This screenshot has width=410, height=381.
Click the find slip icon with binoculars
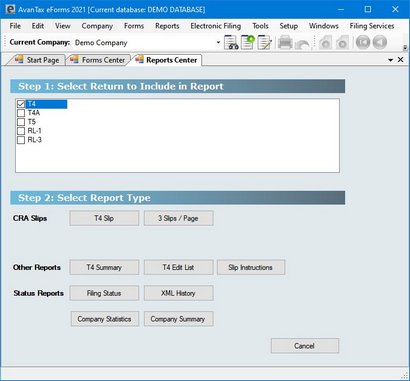[x=231, y=43]
